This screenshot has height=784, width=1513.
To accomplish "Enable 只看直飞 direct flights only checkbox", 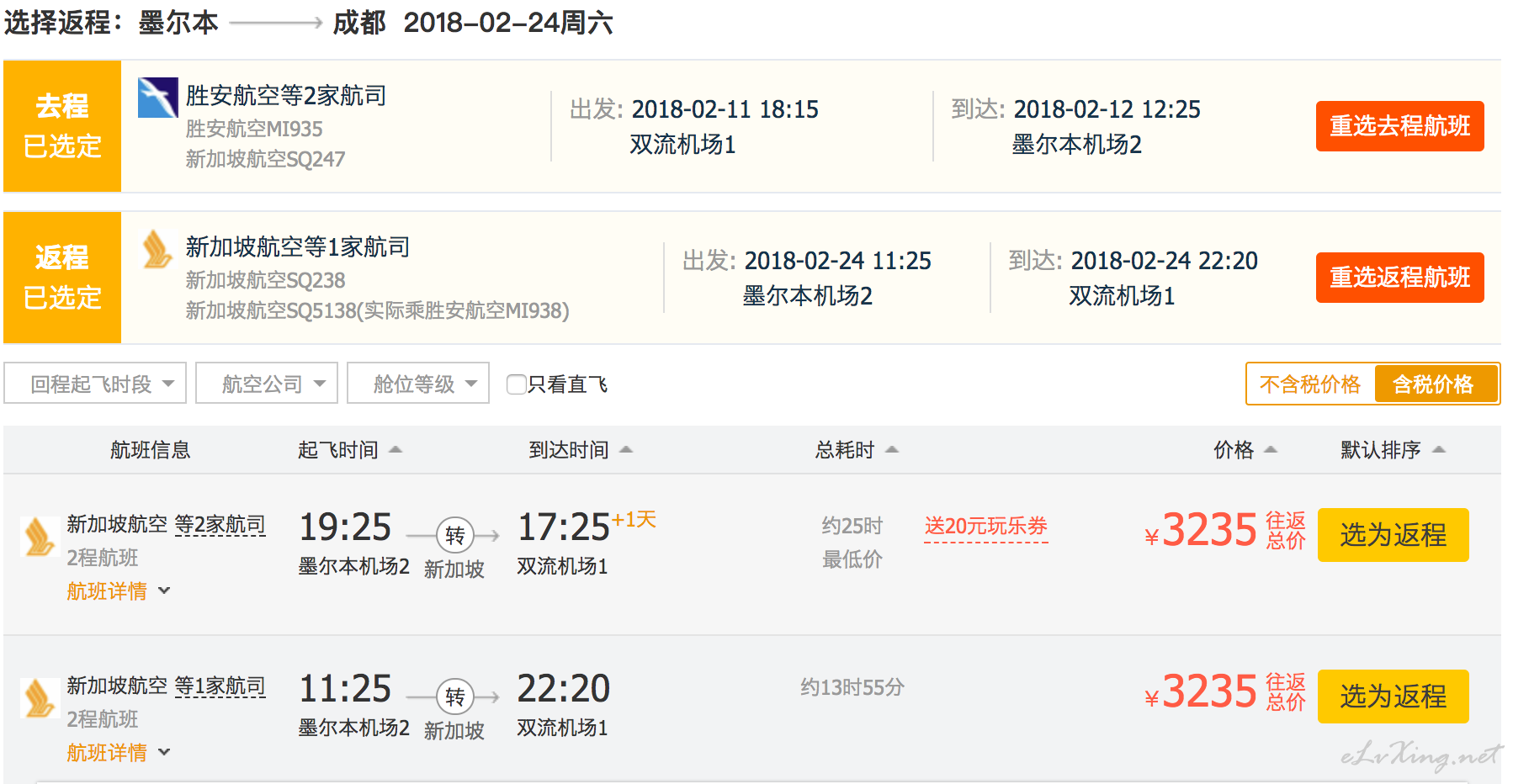I will tap(516, 384).
